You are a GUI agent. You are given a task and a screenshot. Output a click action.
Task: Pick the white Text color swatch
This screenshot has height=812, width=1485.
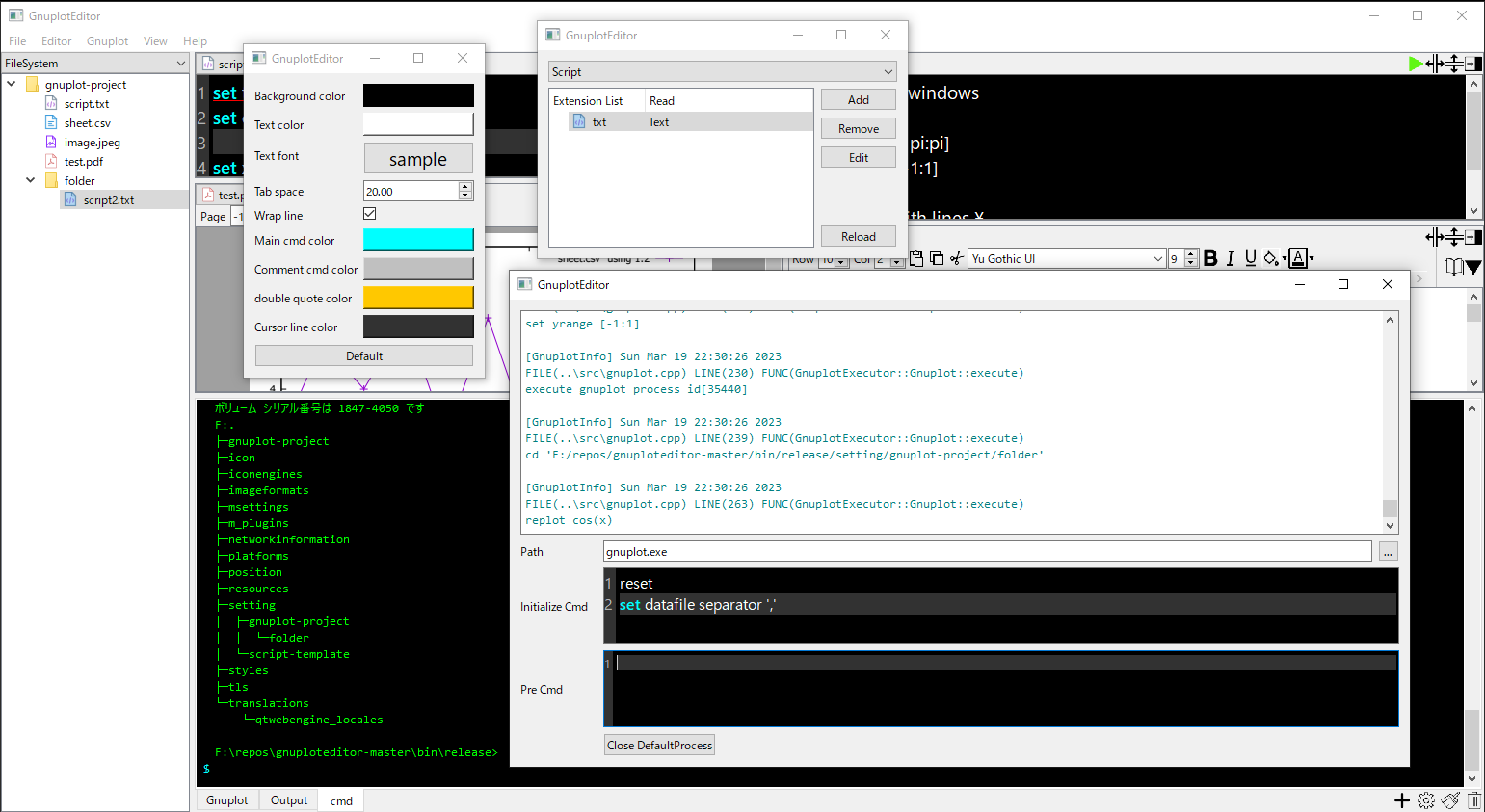pyautogui.click(x=418, y=124)
